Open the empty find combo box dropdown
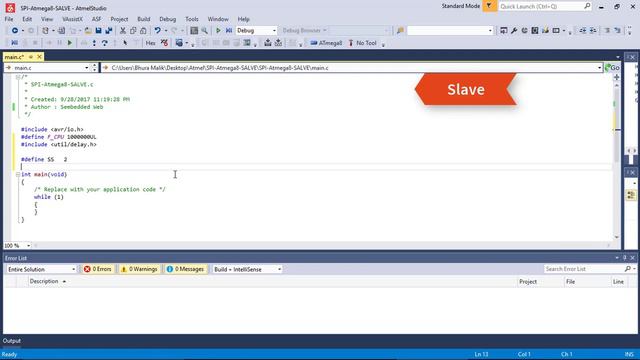The image size is (640, 360). [x=490, y=31]
